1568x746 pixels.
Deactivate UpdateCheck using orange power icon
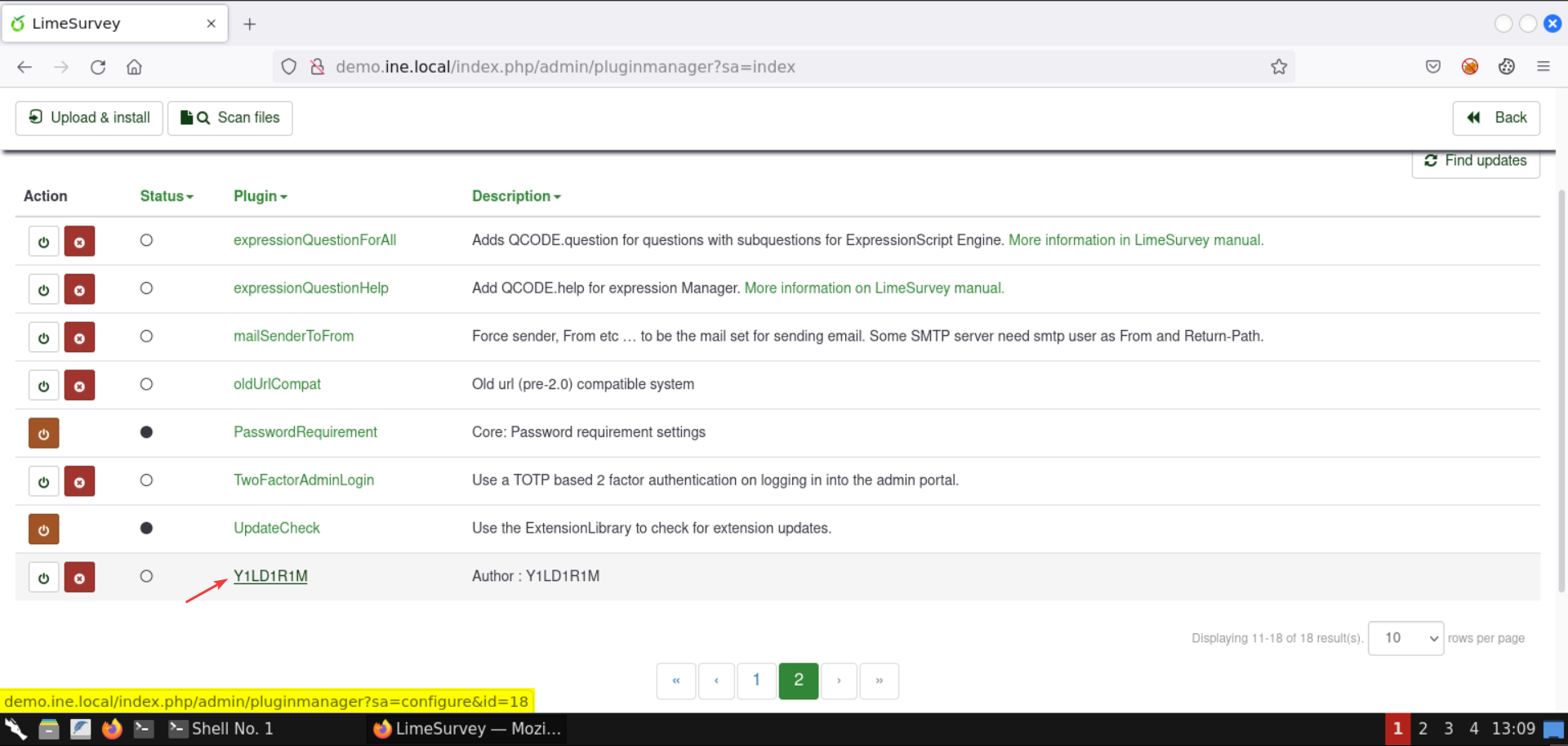[43, 529]
